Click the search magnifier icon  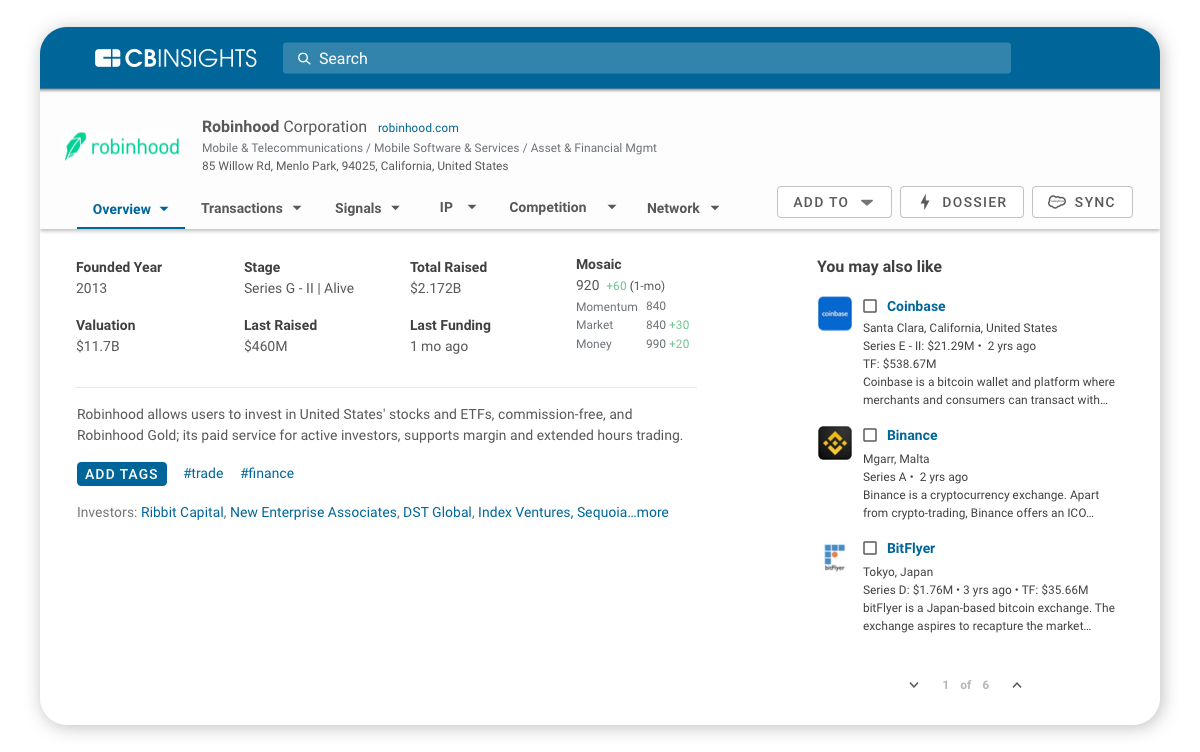pyautogui.click(x=304, y=59)
